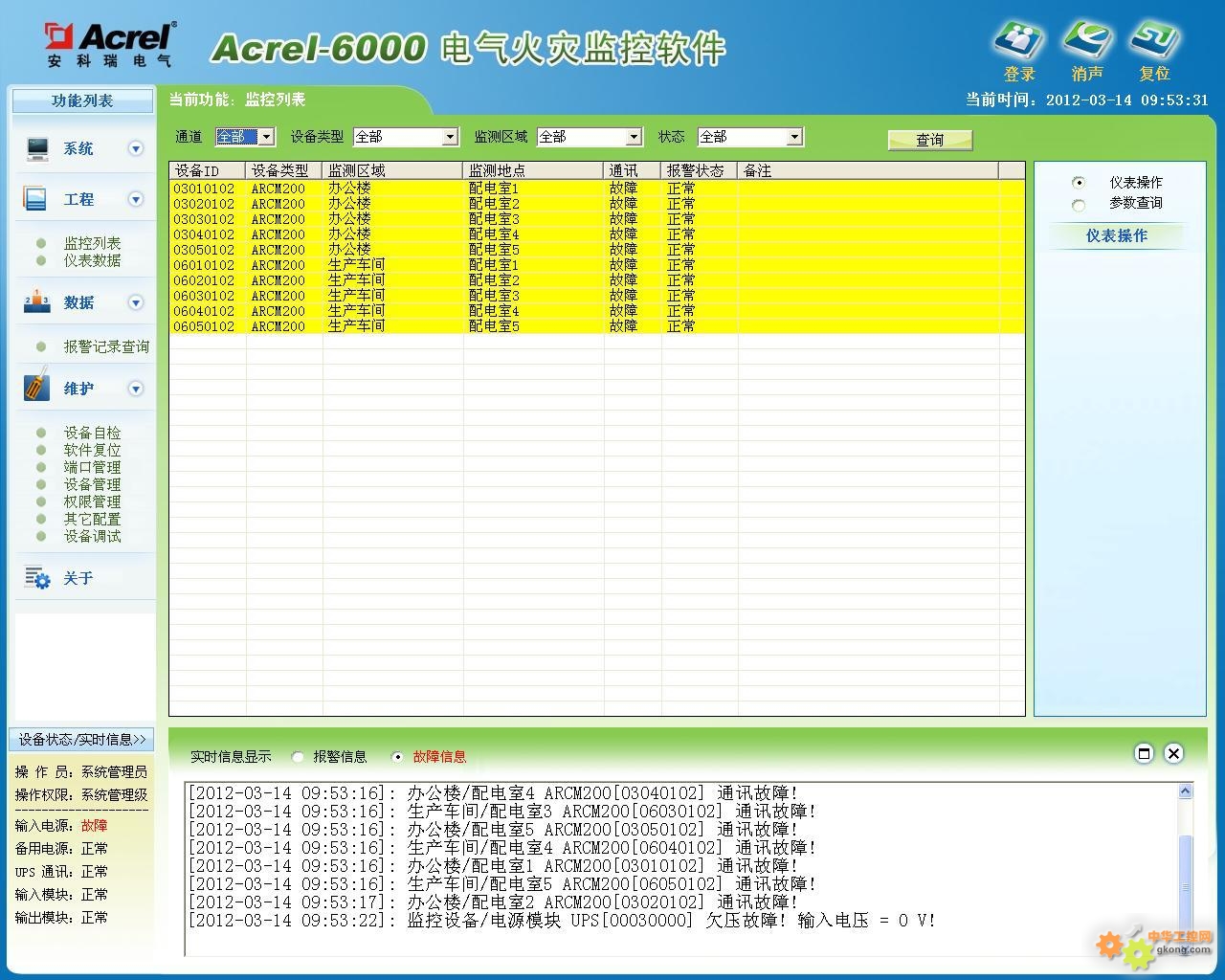1225x980 pixels.
Task: Select device row 06020102
Action: pyautogui.click(x=597, y=280)
